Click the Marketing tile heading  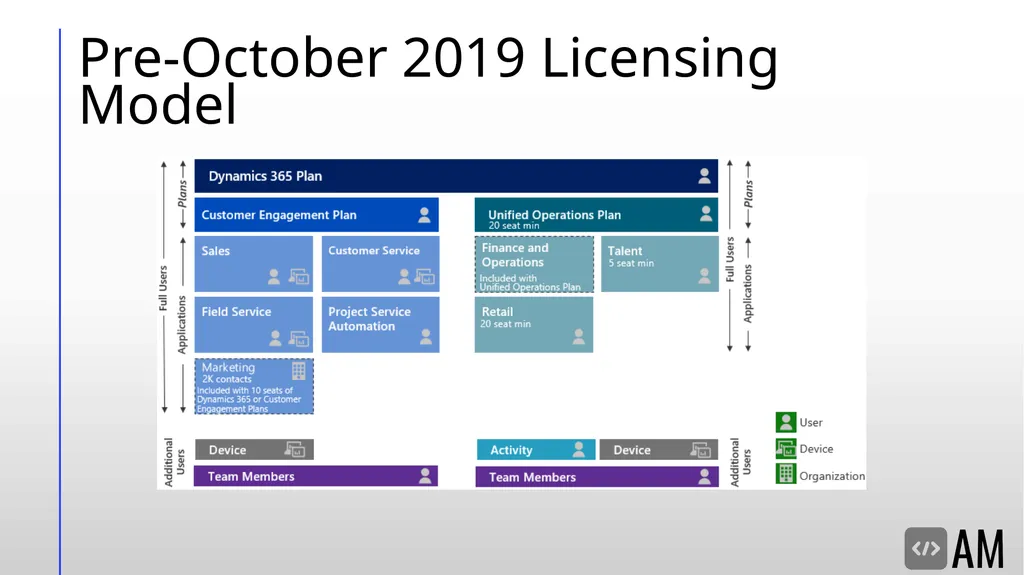[228, 367]
